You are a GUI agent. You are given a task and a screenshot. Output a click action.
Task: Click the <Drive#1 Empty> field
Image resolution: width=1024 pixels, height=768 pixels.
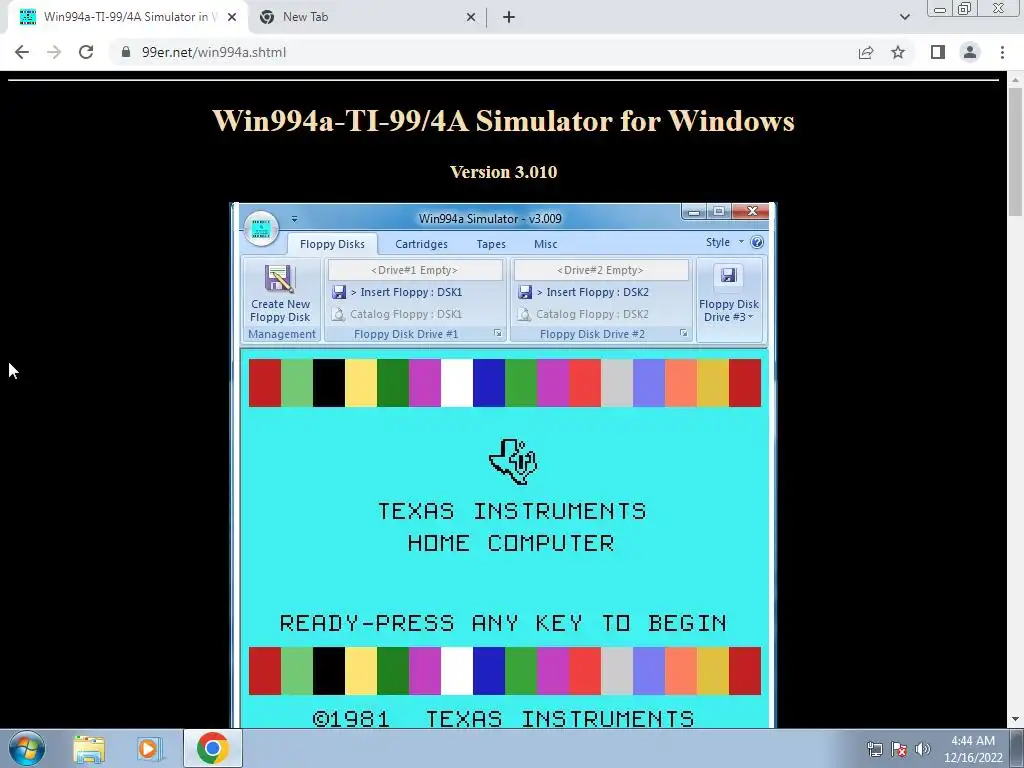point(415,270)
